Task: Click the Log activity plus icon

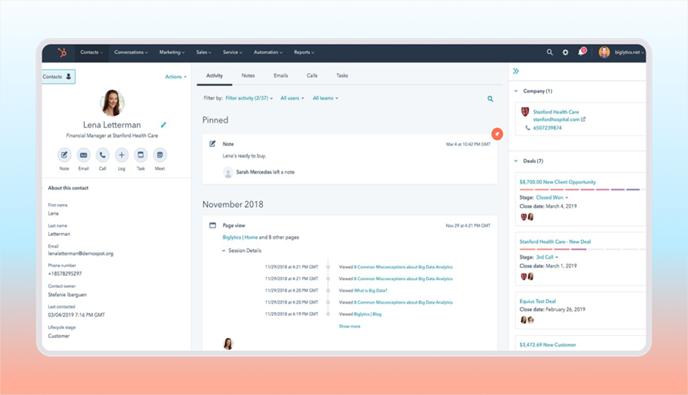Action: point(122,155)
